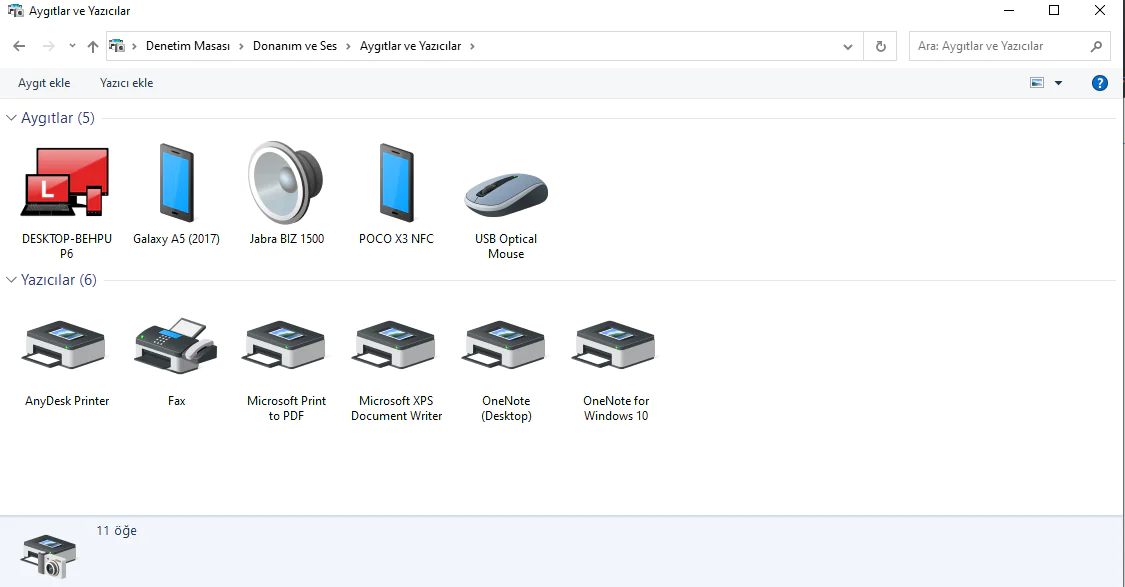Select the POCO X3 NFC phone
The image size is (1125, 587).
(x=395, y=185)
